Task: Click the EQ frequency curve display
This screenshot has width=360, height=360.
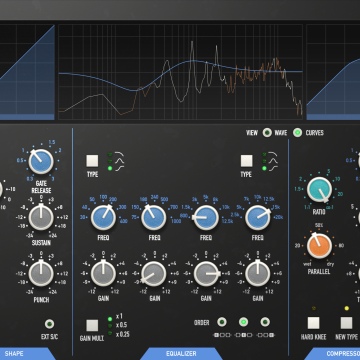Action: point(181,72)
